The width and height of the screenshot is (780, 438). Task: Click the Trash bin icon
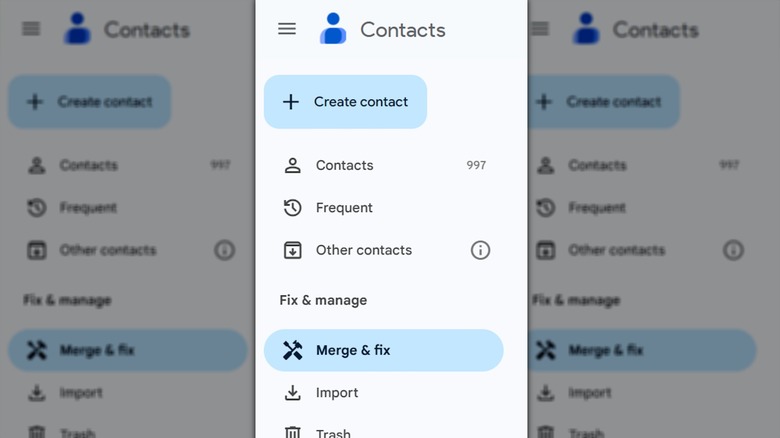point(293,433)
